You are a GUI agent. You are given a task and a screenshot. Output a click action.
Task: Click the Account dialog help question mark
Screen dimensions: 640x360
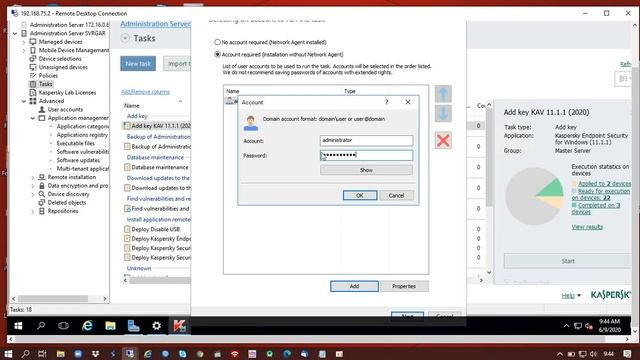[x=387, y=102]
